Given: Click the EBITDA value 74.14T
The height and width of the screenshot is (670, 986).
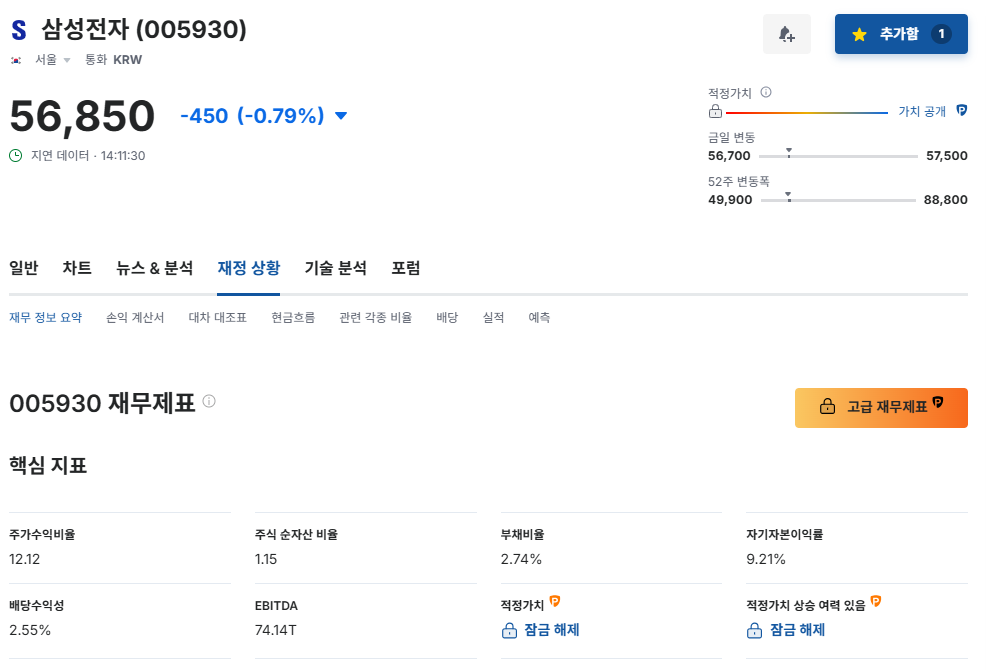Looking at the screenshot, I should pyautogui.click(x=275, y=630).
